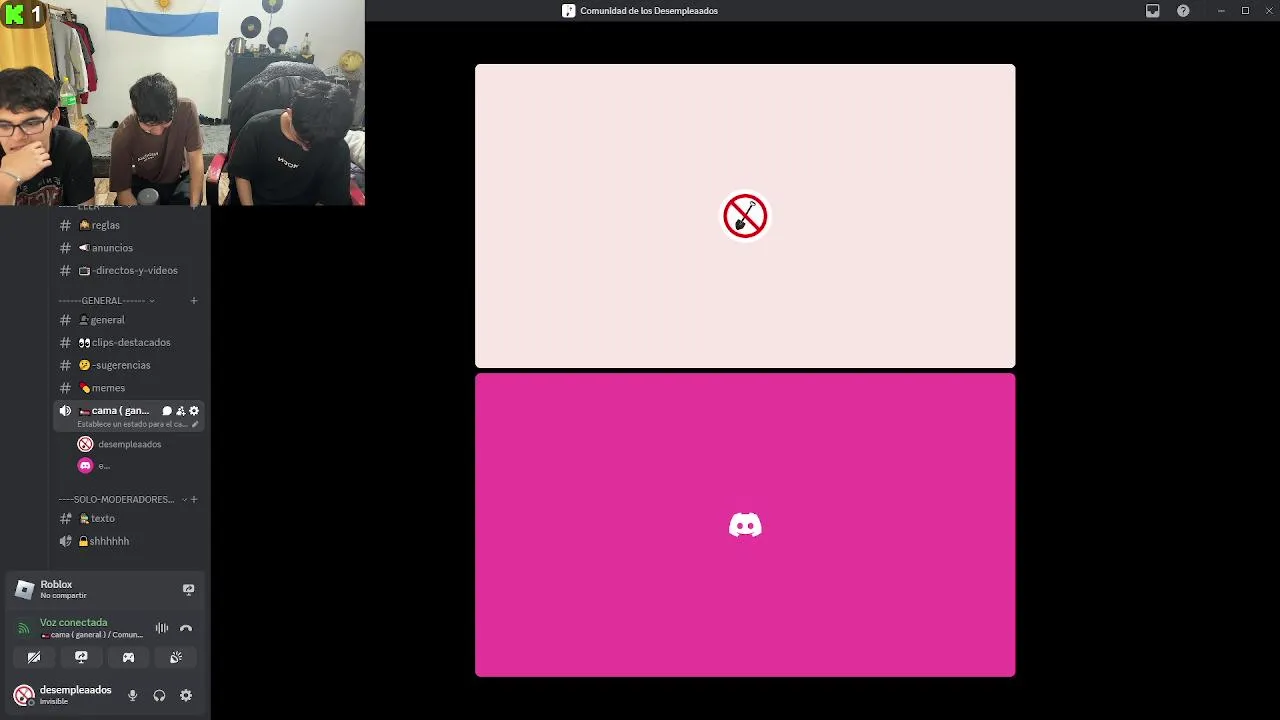
Task: Create invite for cama voice channel
Action: [x=181, y=411]
